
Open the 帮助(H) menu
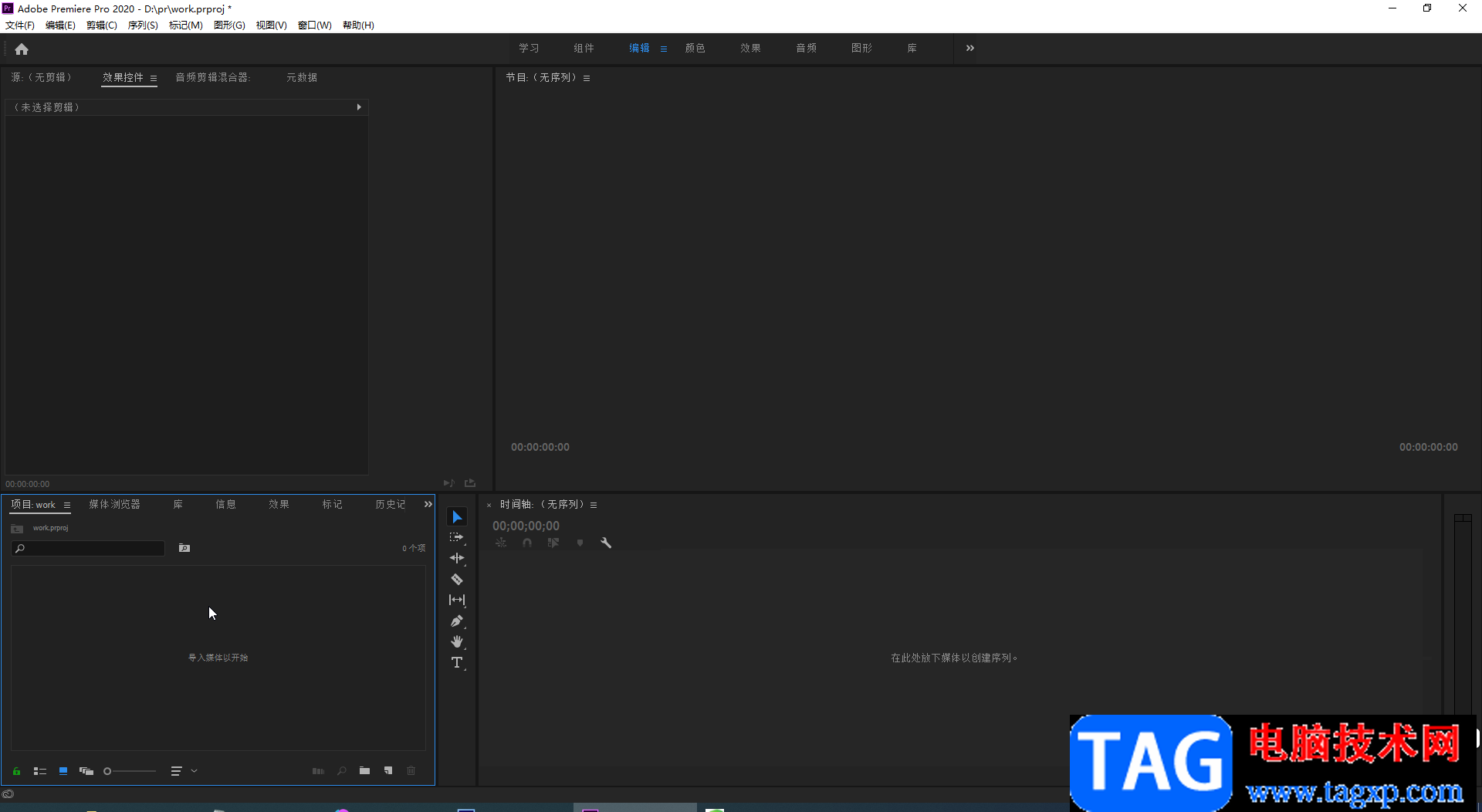358,25
